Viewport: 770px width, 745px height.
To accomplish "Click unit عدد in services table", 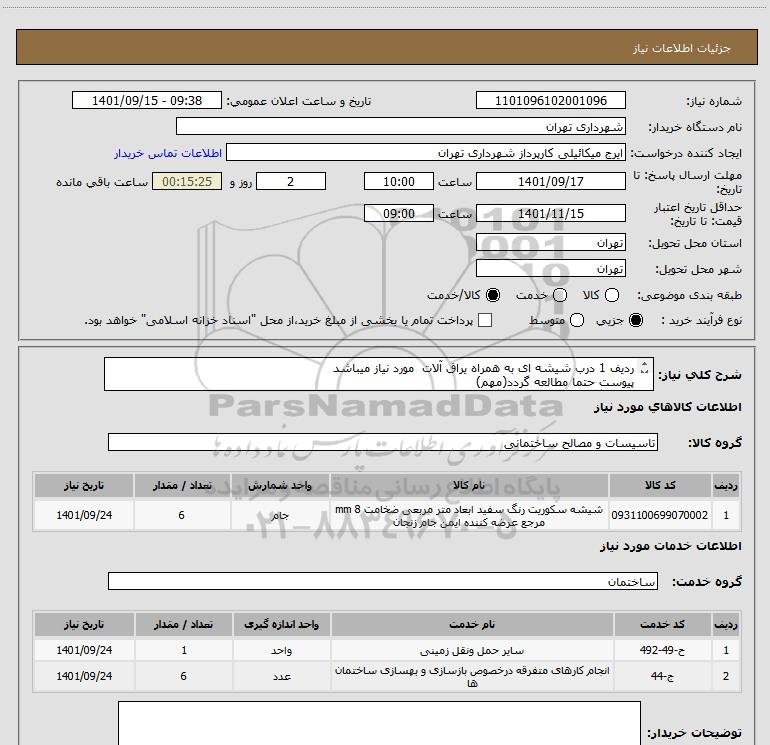I will pyautogui.click(x=282, y=676).
